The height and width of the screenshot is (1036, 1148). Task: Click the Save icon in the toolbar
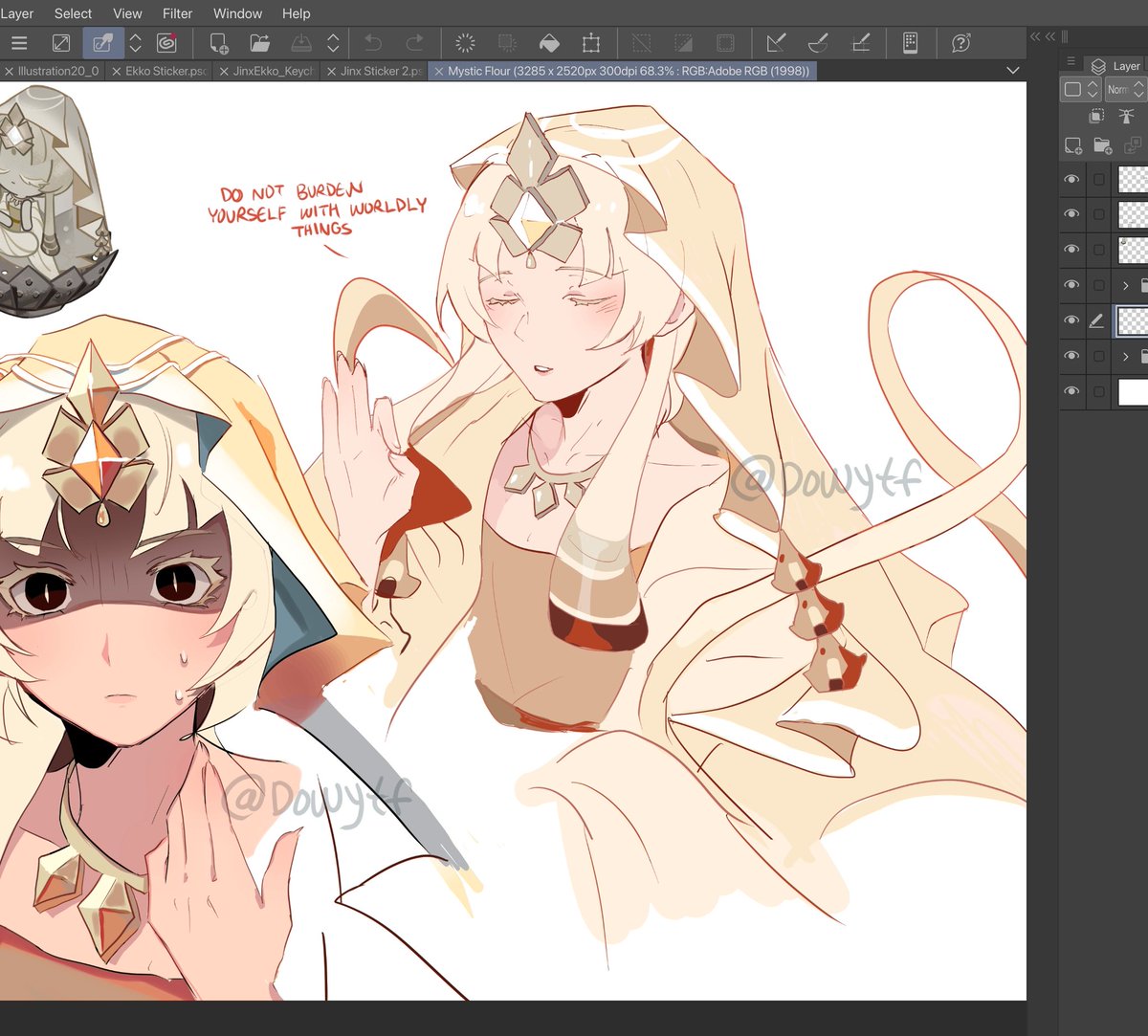300,43
